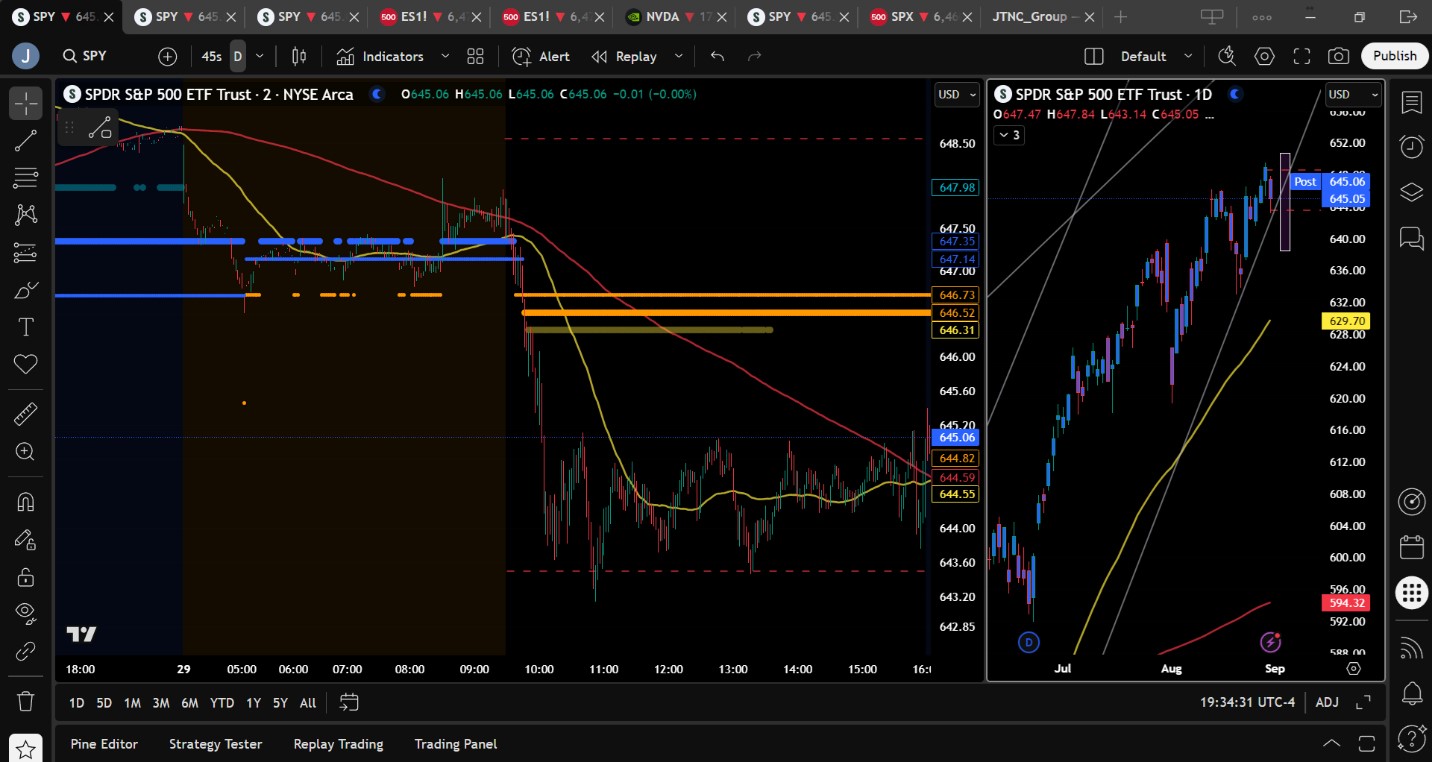Toggle stay in drawing mode pencil lock
Image resolution: width=1432 pixels, height=762 pixels.
coord(26,540)
